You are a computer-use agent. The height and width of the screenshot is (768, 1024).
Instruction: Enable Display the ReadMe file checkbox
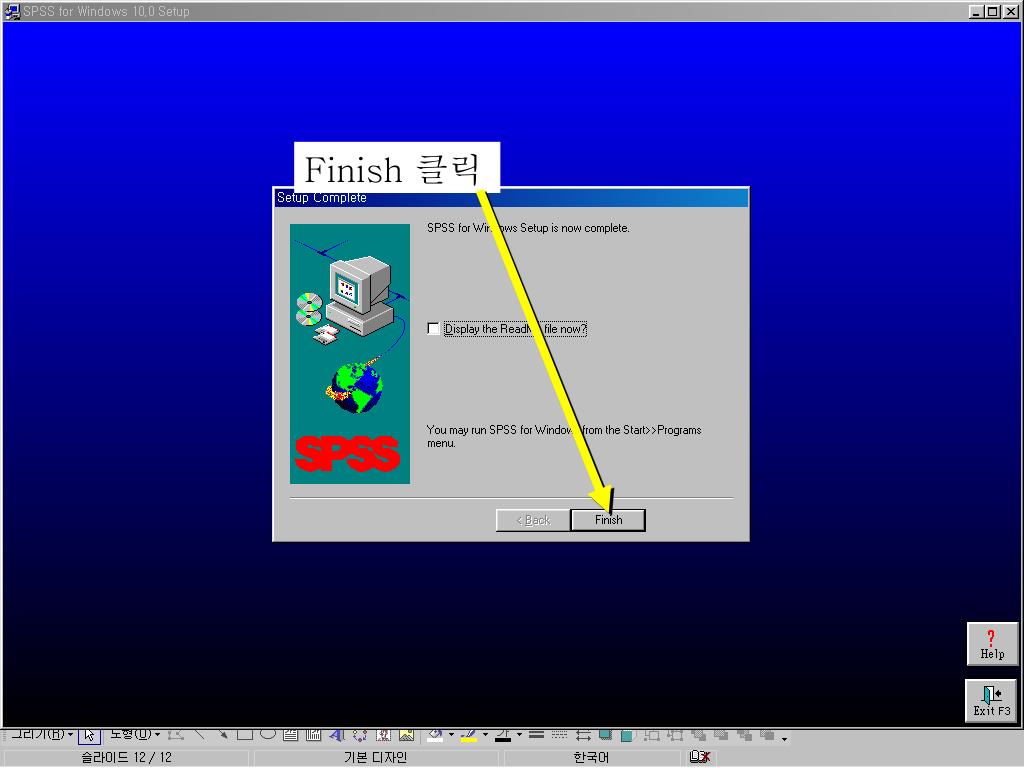(433, 328)
